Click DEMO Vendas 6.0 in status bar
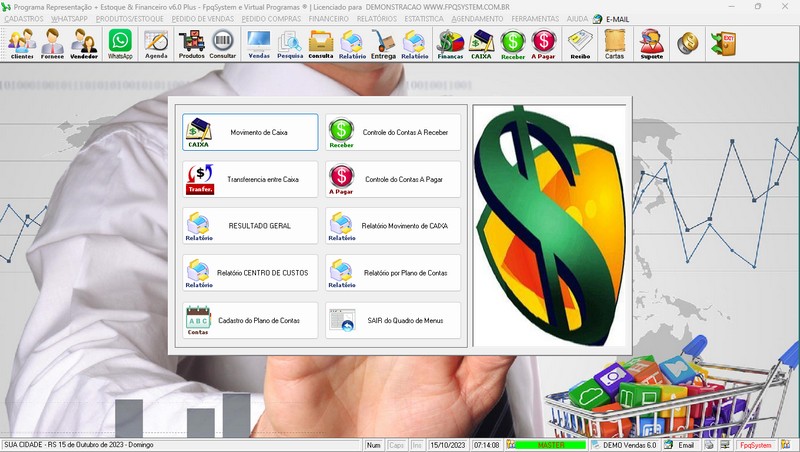Viewport: 800px width, 452px height. click(x=624, y=445)
